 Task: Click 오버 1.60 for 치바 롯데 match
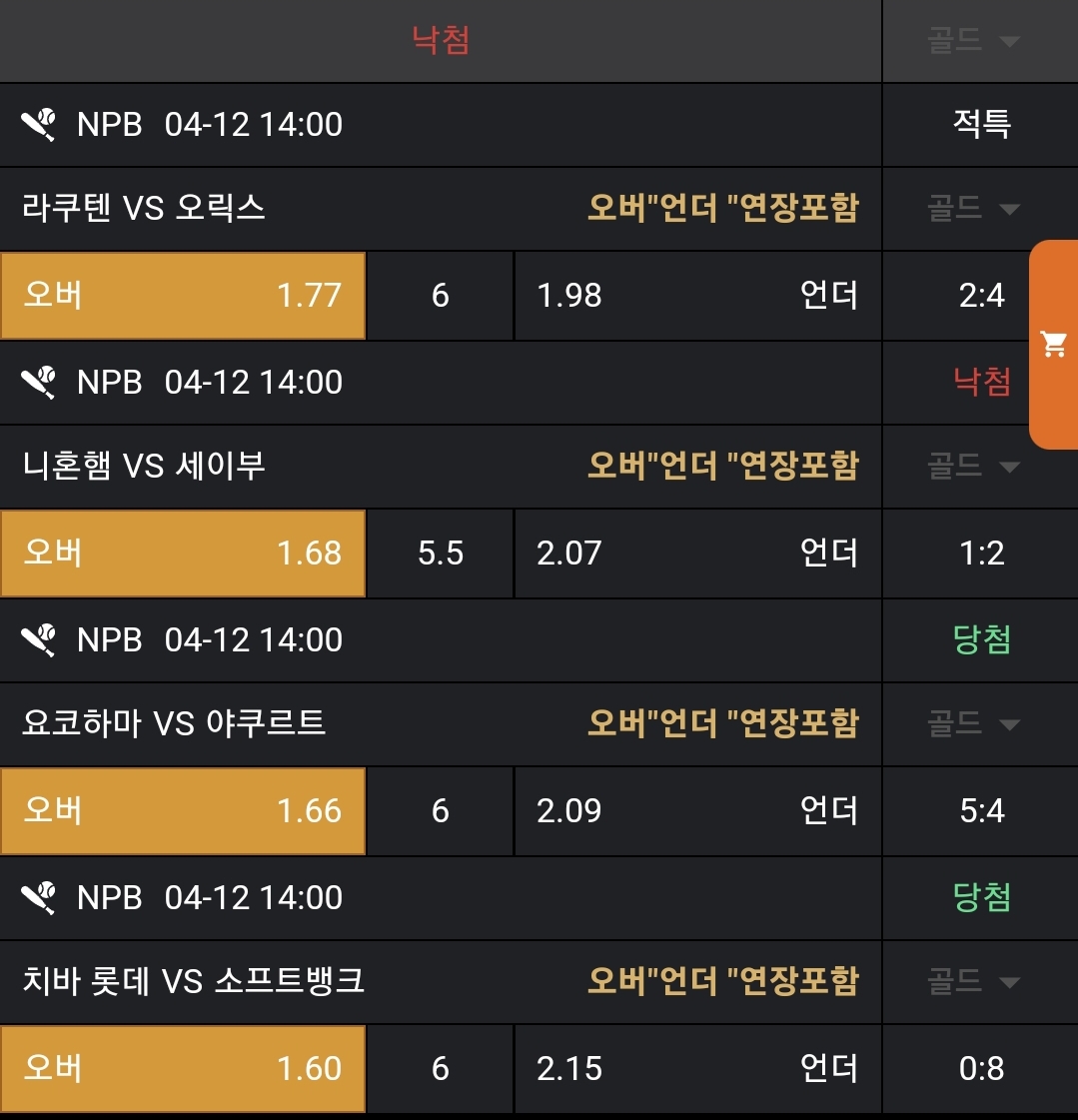point(183,1069)
